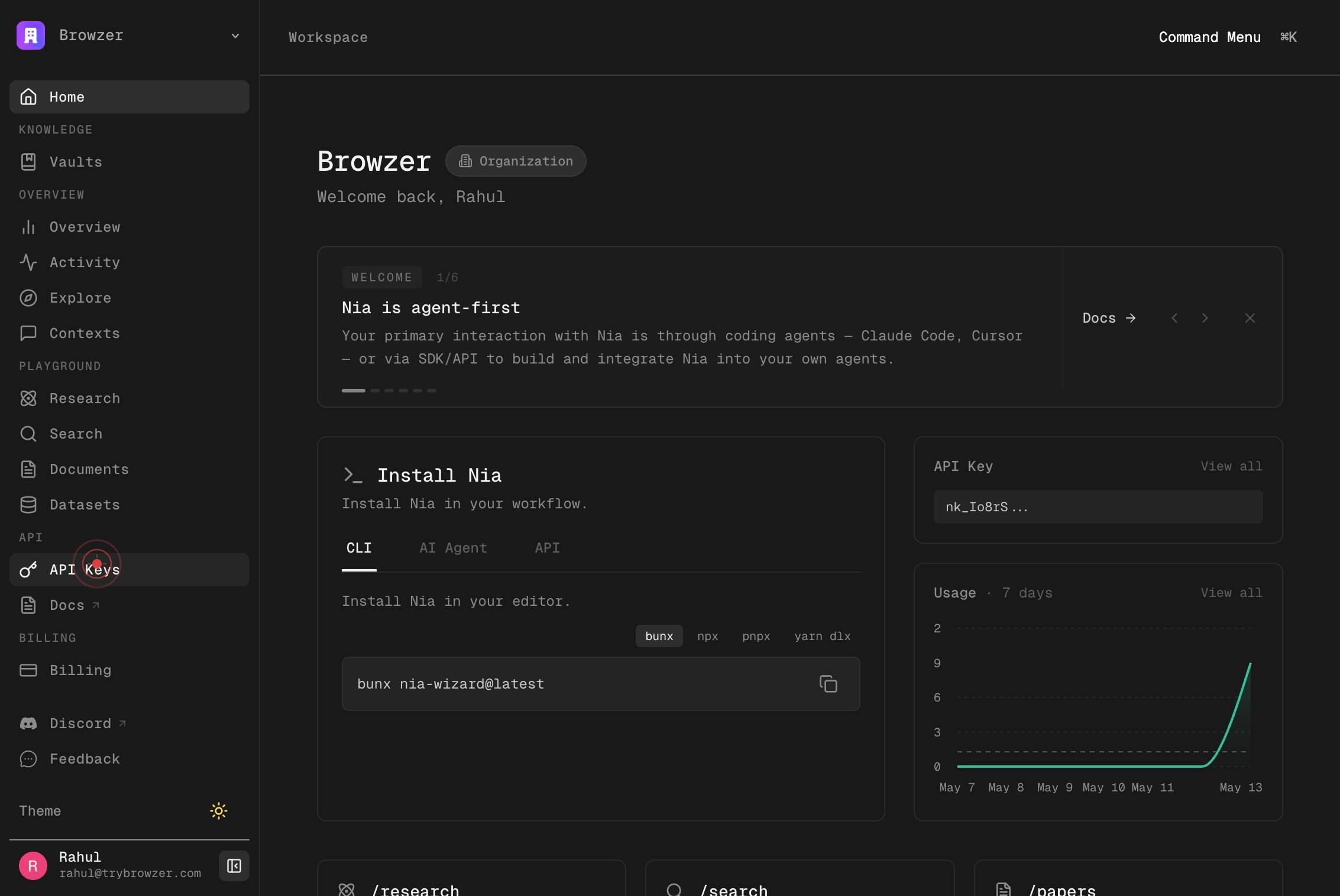Viewport: 1340px width, 896px height.
Task: Click the Research atom icon in sidebar
Action: coord(28,398)
